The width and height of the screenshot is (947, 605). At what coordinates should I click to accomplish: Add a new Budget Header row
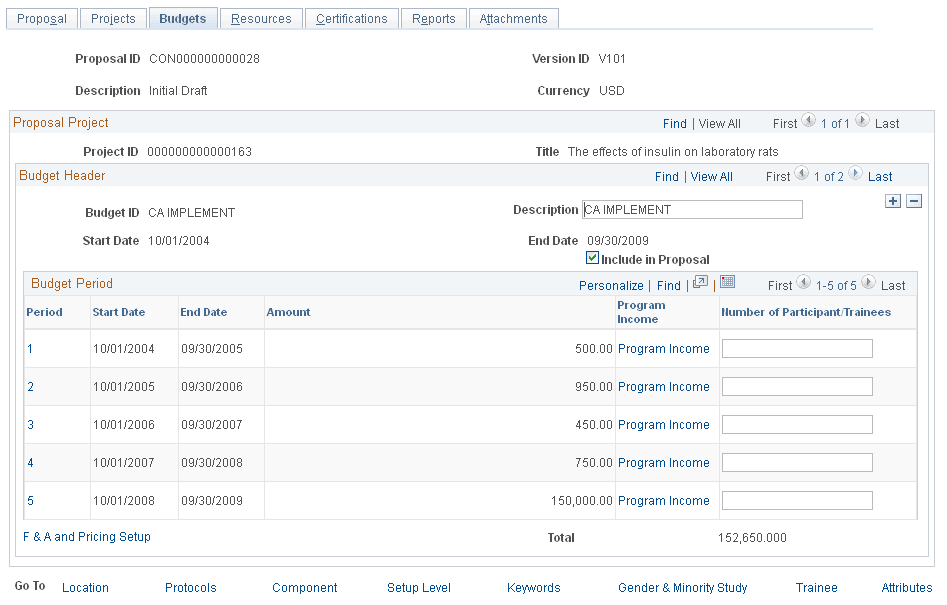point(893,200)
